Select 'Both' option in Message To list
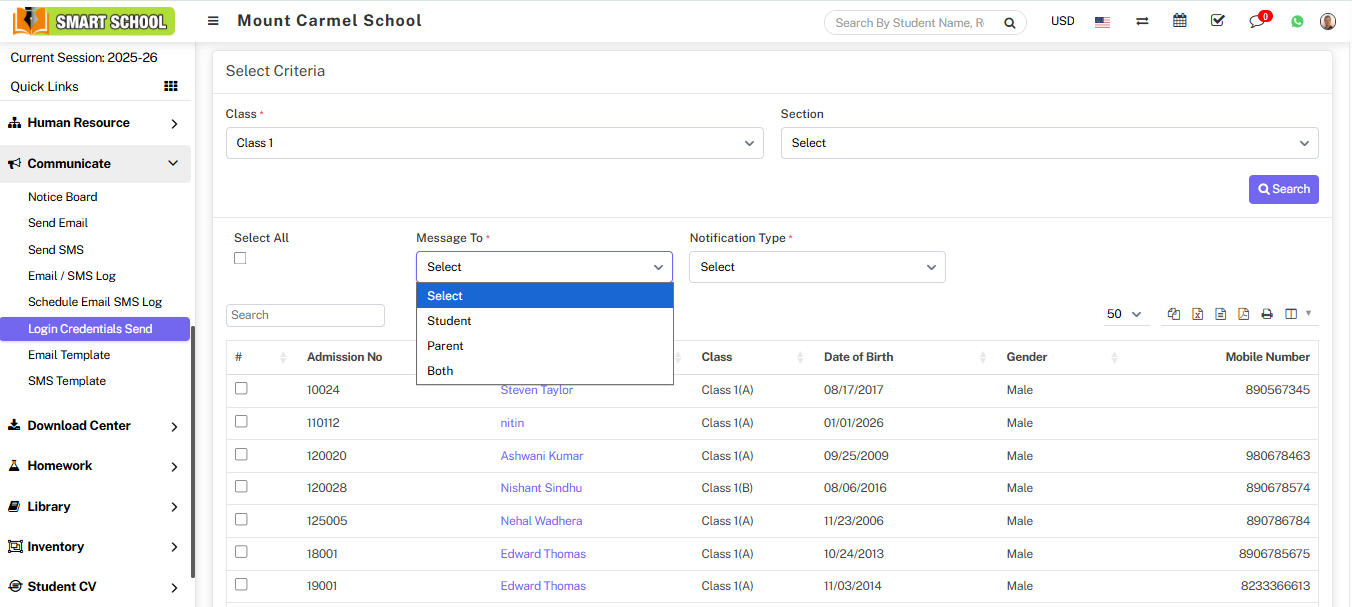The width and height of the screenshot is (1352, 607). [440, 371]
